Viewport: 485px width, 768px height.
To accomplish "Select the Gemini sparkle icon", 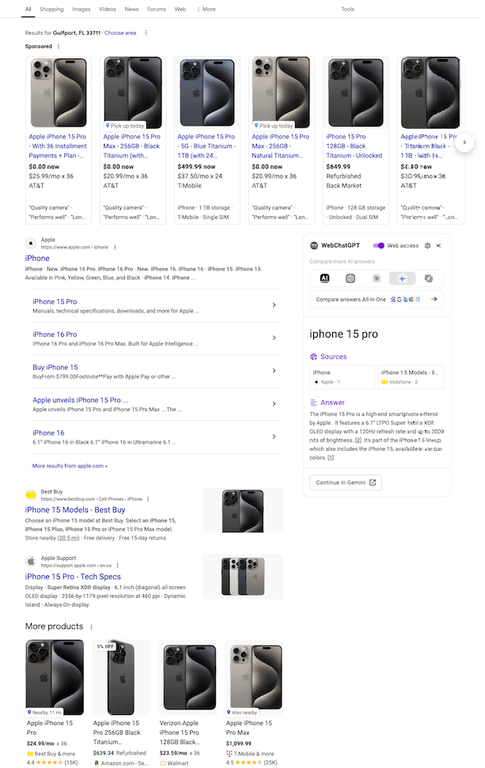I will click(402, 278).
